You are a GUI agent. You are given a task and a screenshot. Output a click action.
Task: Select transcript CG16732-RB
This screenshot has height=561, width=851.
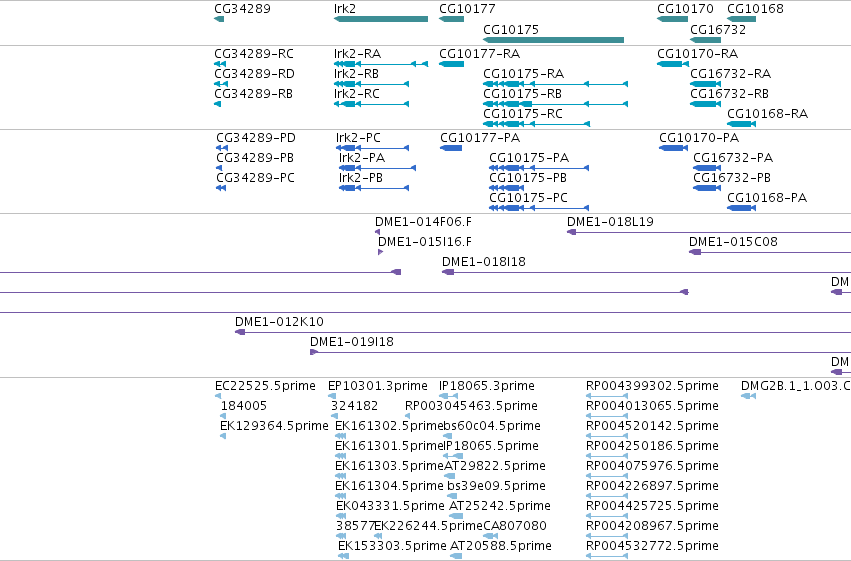click(729, 94)
